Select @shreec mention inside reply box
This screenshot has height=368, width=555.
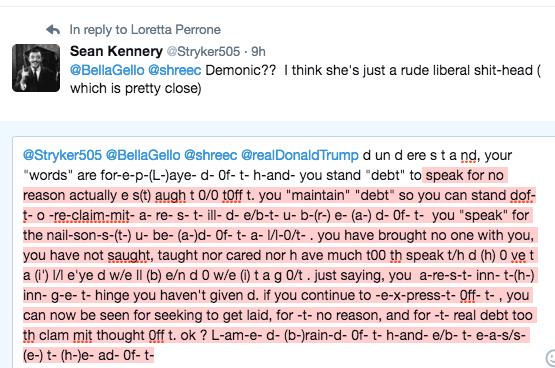point(211,155)
